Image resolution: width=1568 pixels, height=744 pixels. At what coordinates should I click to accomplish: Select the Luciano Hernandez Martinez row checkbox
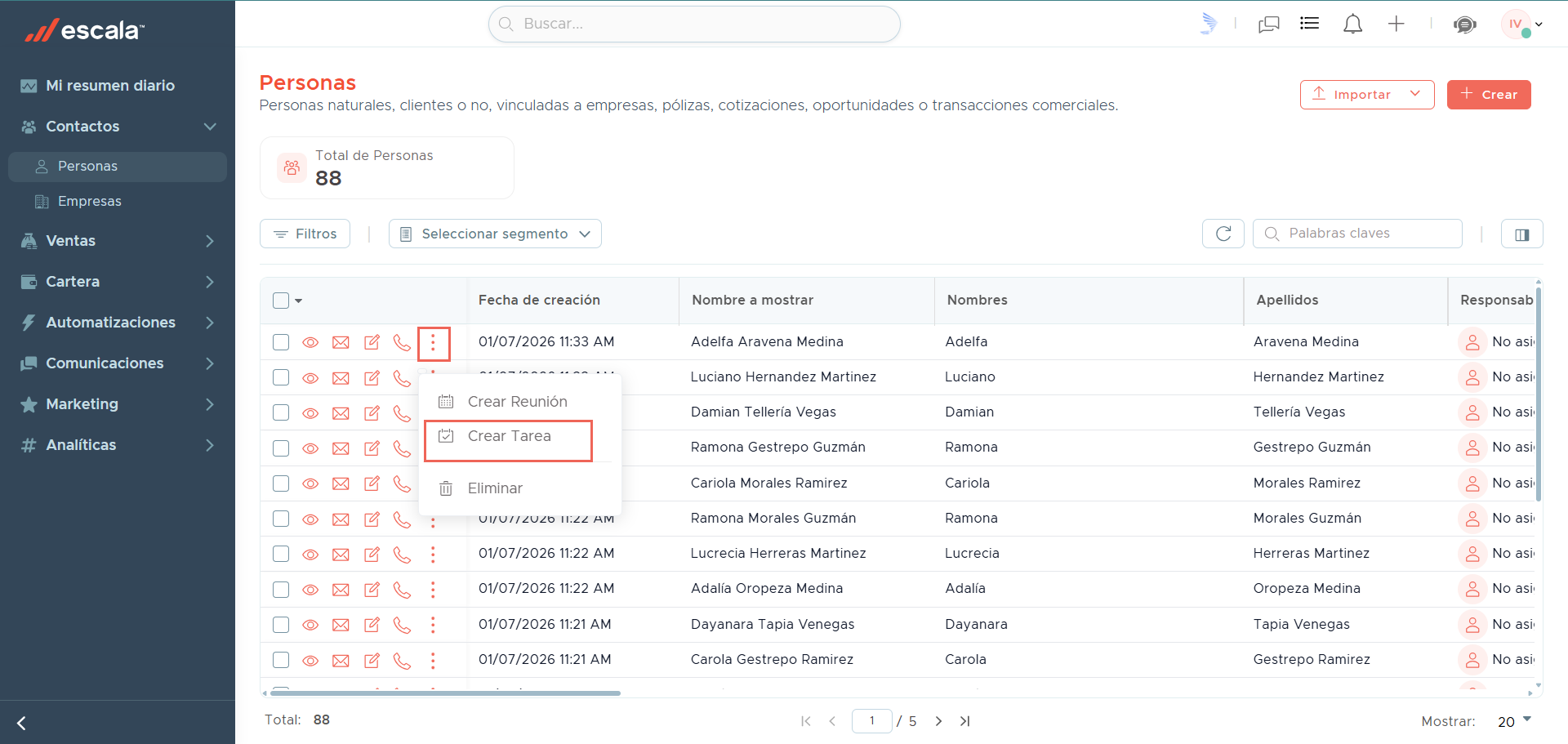[281, 377]
